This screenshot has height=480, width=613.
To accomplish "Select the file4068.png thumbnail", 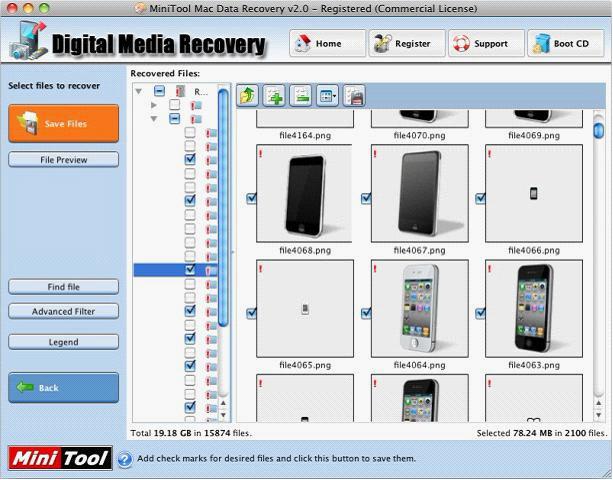I will point(305,193).
